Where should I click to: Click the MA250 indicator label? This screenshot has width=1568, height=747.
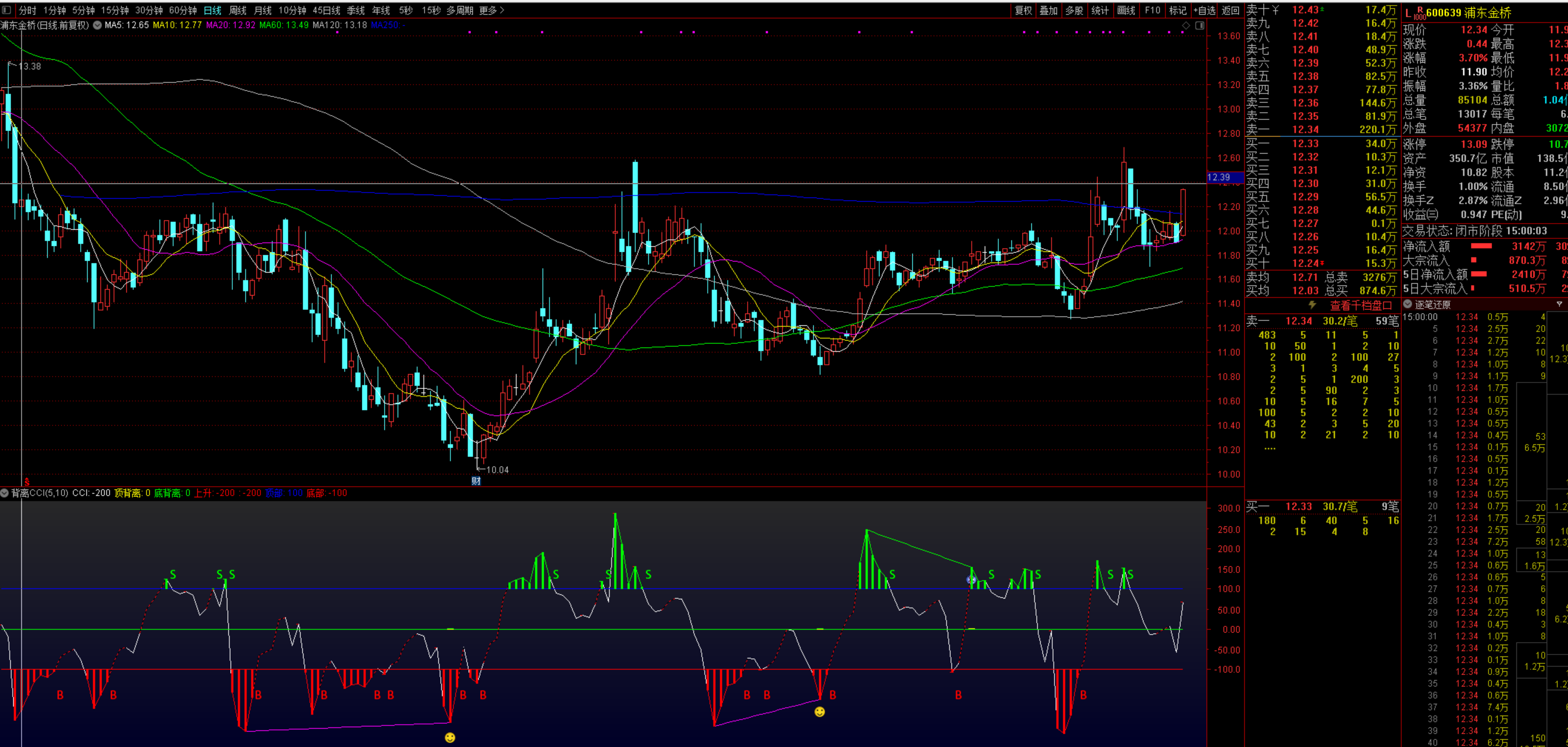pos(388,25)
